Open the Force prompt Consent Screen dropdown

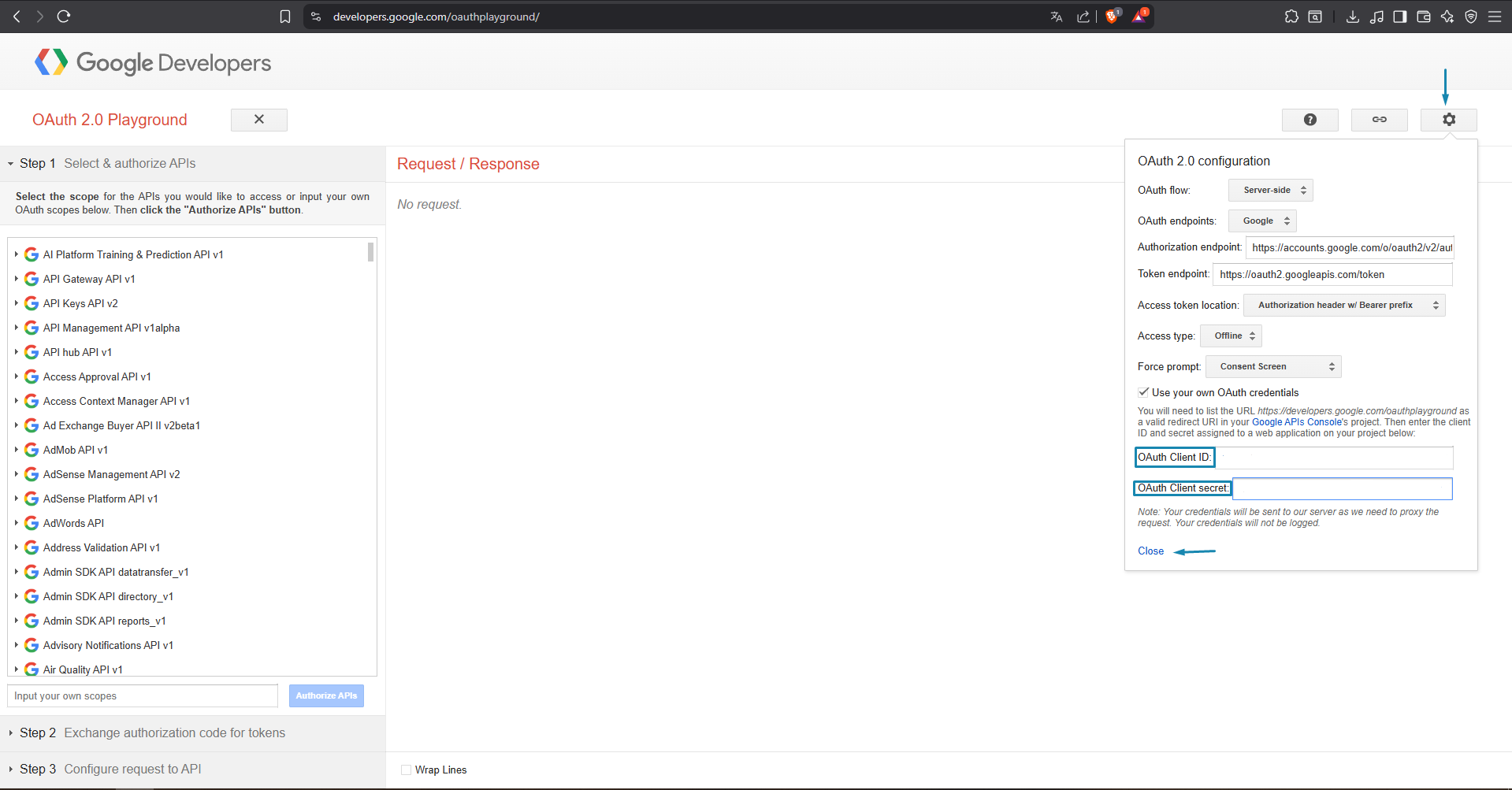point(1272,367)
